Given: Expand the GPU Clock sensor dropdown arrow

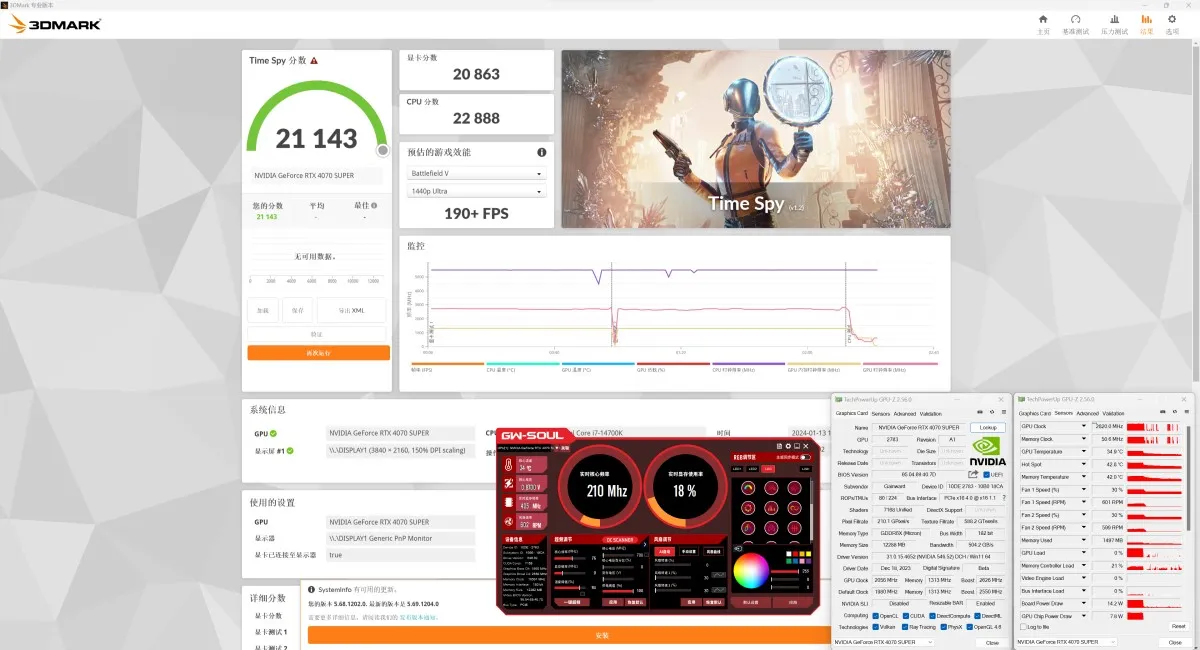Looking at the screenshot, I should coord(1084,426).
